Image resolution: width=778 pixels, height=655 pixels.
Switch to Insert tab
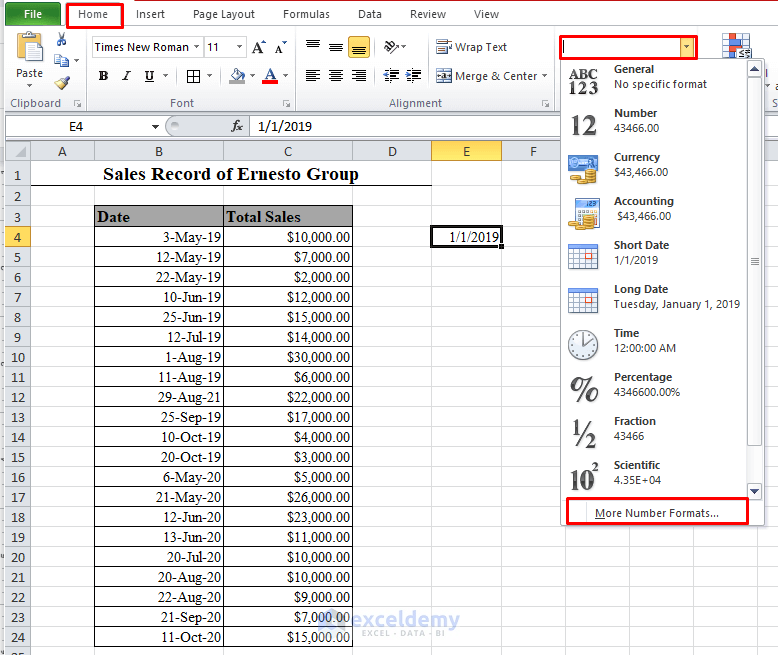click(x=150, y=14)
